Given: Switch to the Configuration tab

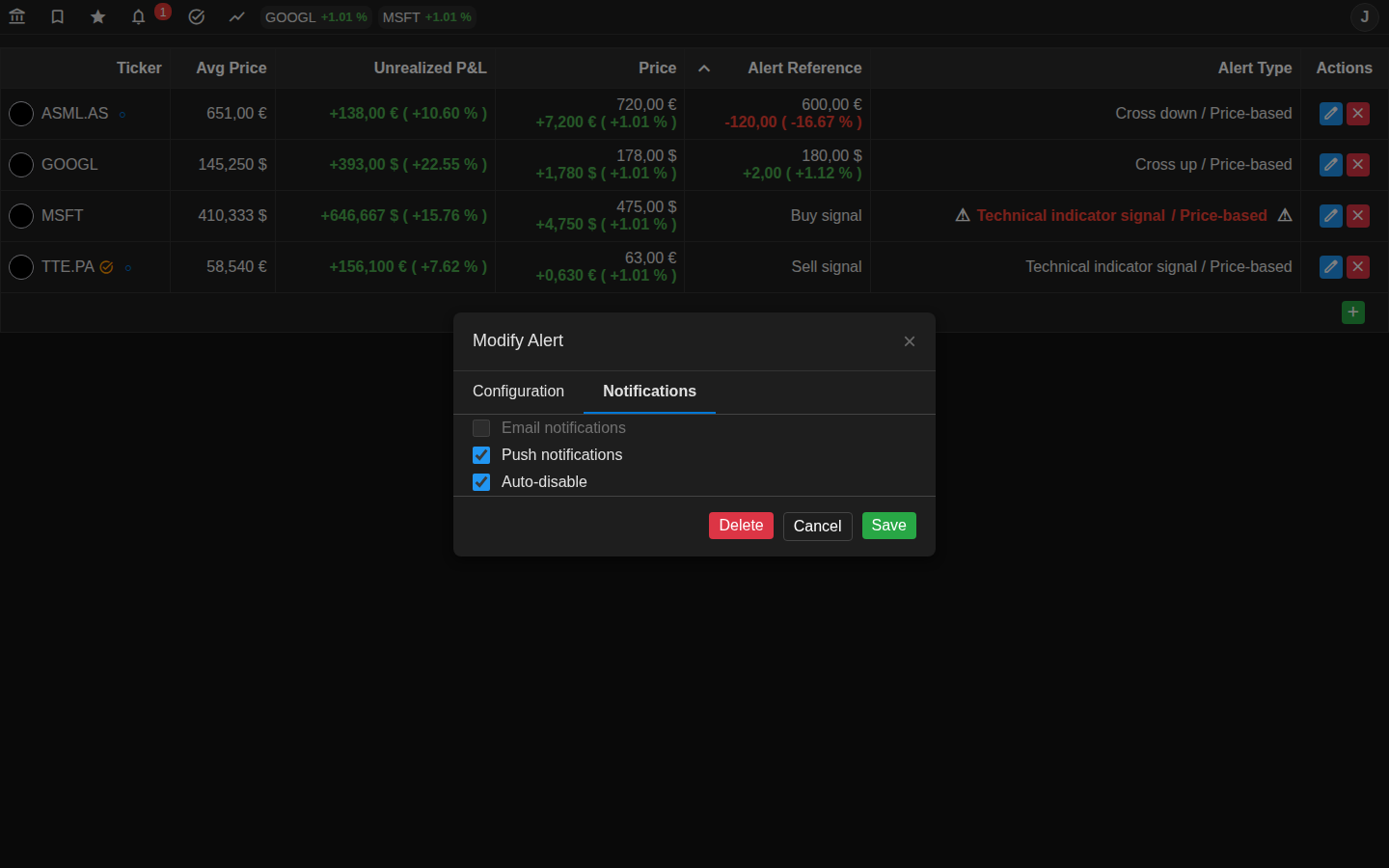Looking at the screenshot, I should (518, 392).
